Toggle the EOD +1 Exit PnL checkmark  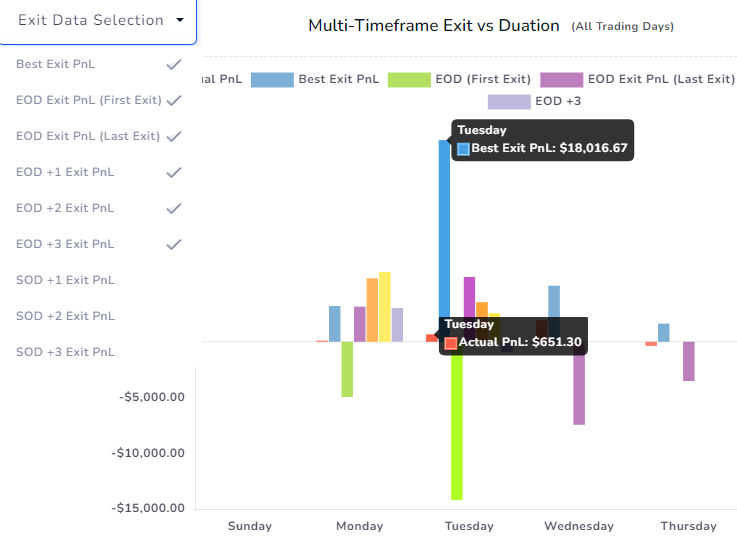[174, 173]
